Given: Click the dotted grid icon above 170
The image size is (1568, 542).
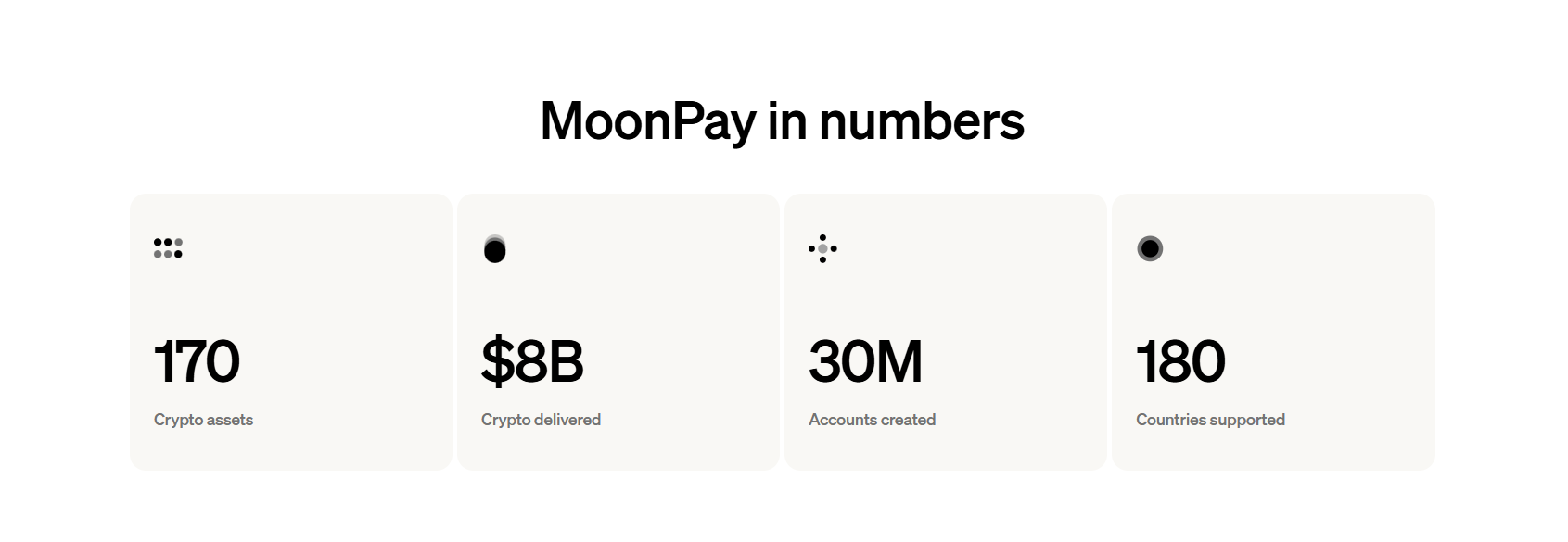Looking at the screenshot, I should (x=168, y=248).
